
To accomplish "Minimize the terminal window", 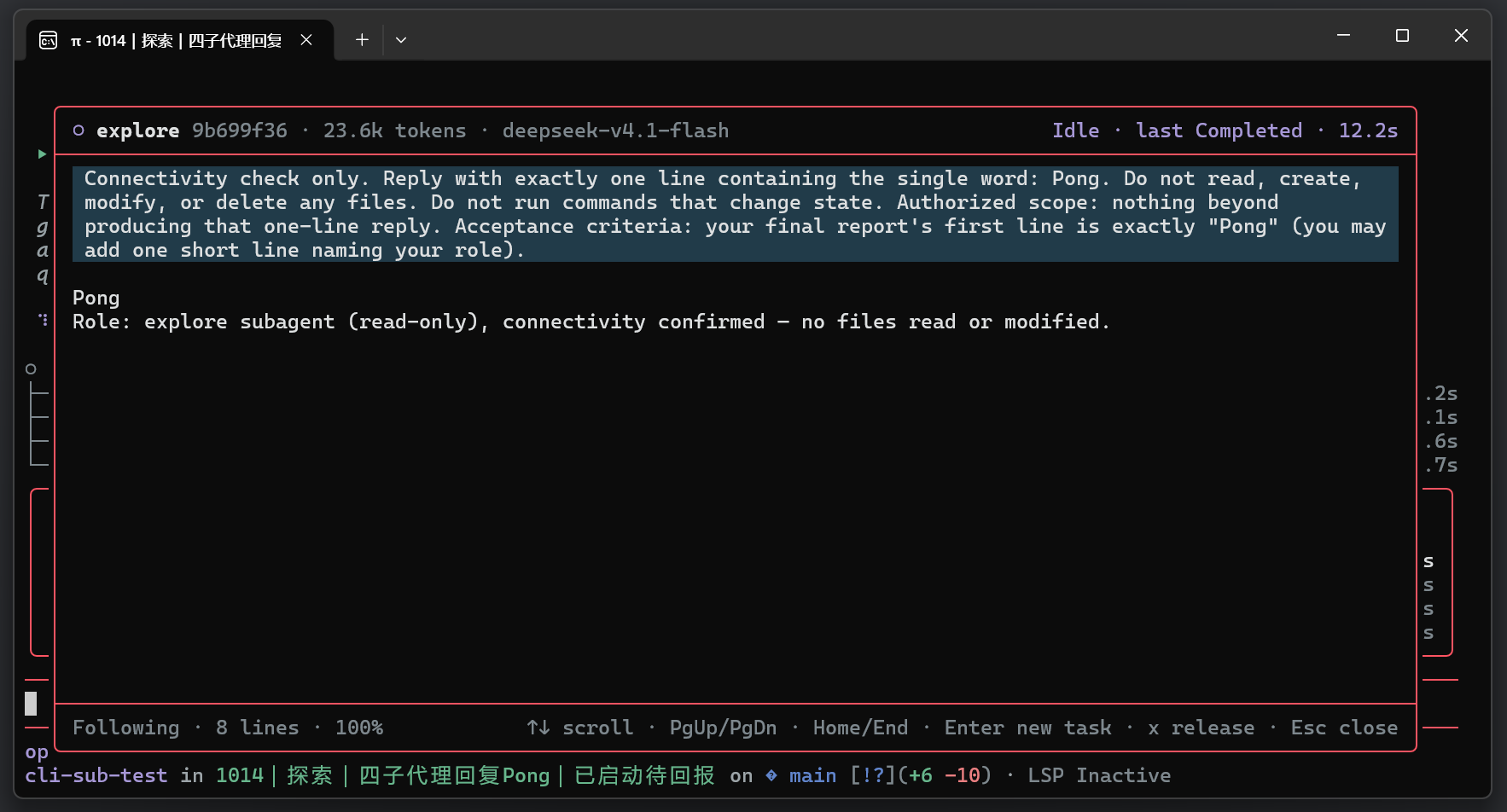I will point(1343,36).
